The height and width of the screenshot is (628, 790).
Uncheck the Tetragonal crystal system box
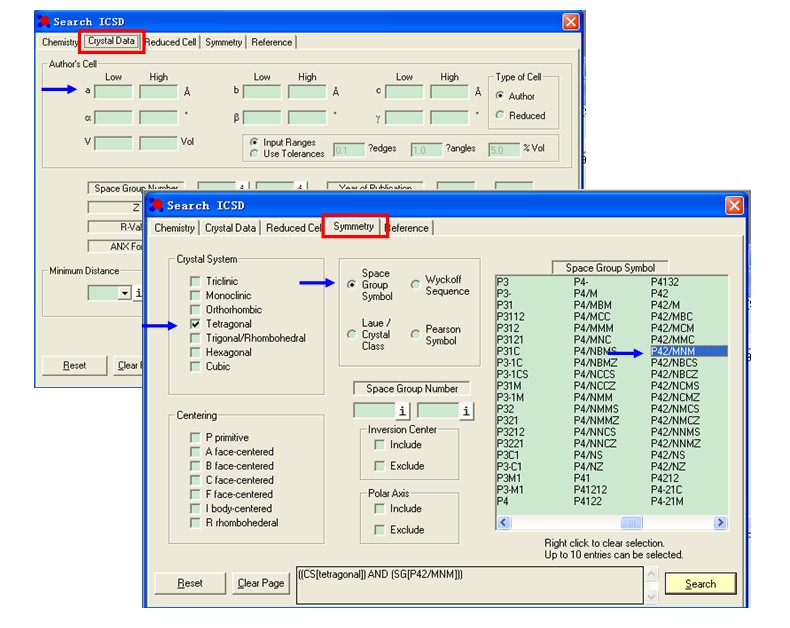(195, 324)
